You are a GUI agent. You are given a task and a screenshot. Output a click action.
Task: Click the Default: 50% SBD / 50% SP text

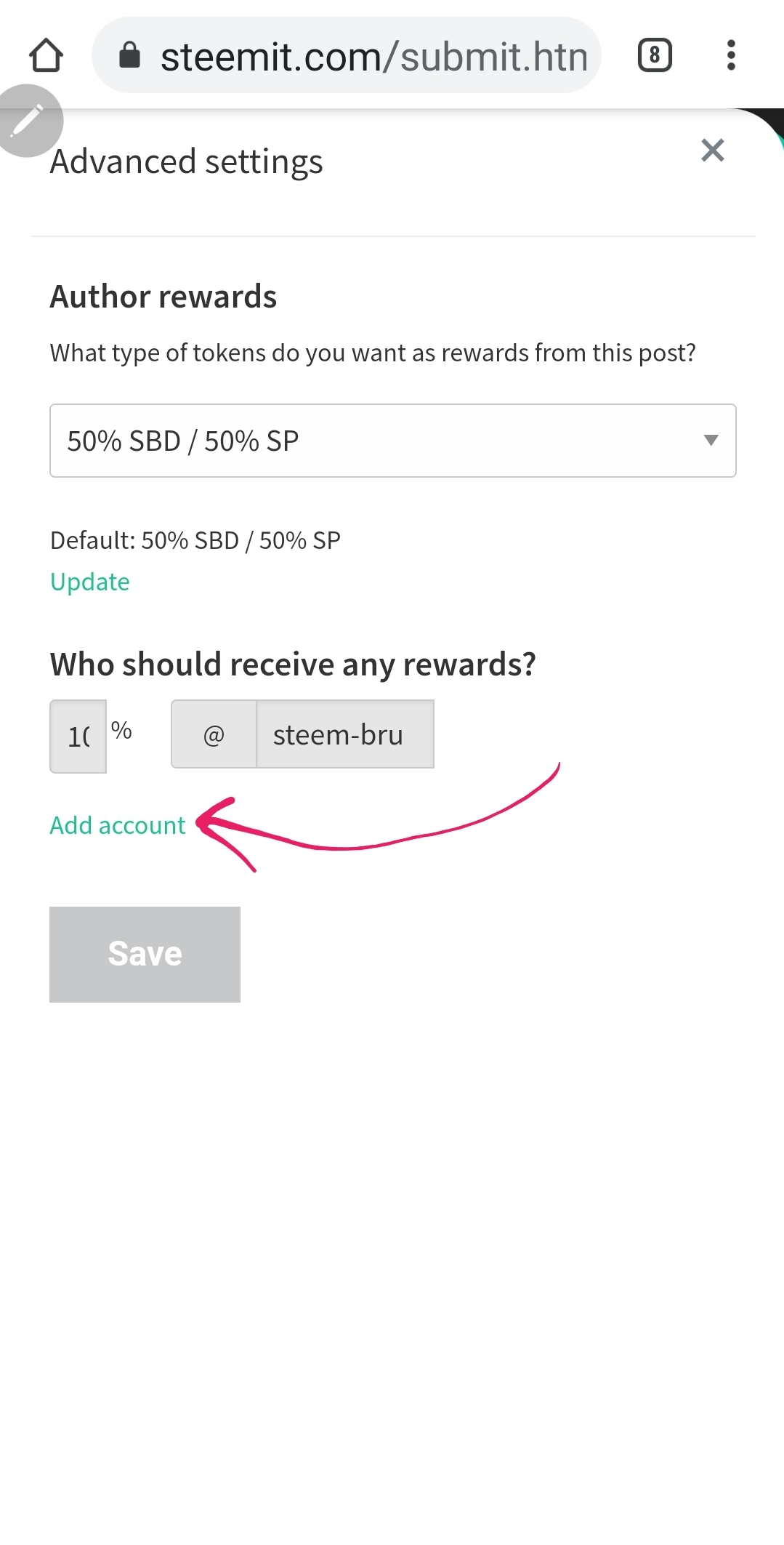pyautogui.click(x=195, y=540)
